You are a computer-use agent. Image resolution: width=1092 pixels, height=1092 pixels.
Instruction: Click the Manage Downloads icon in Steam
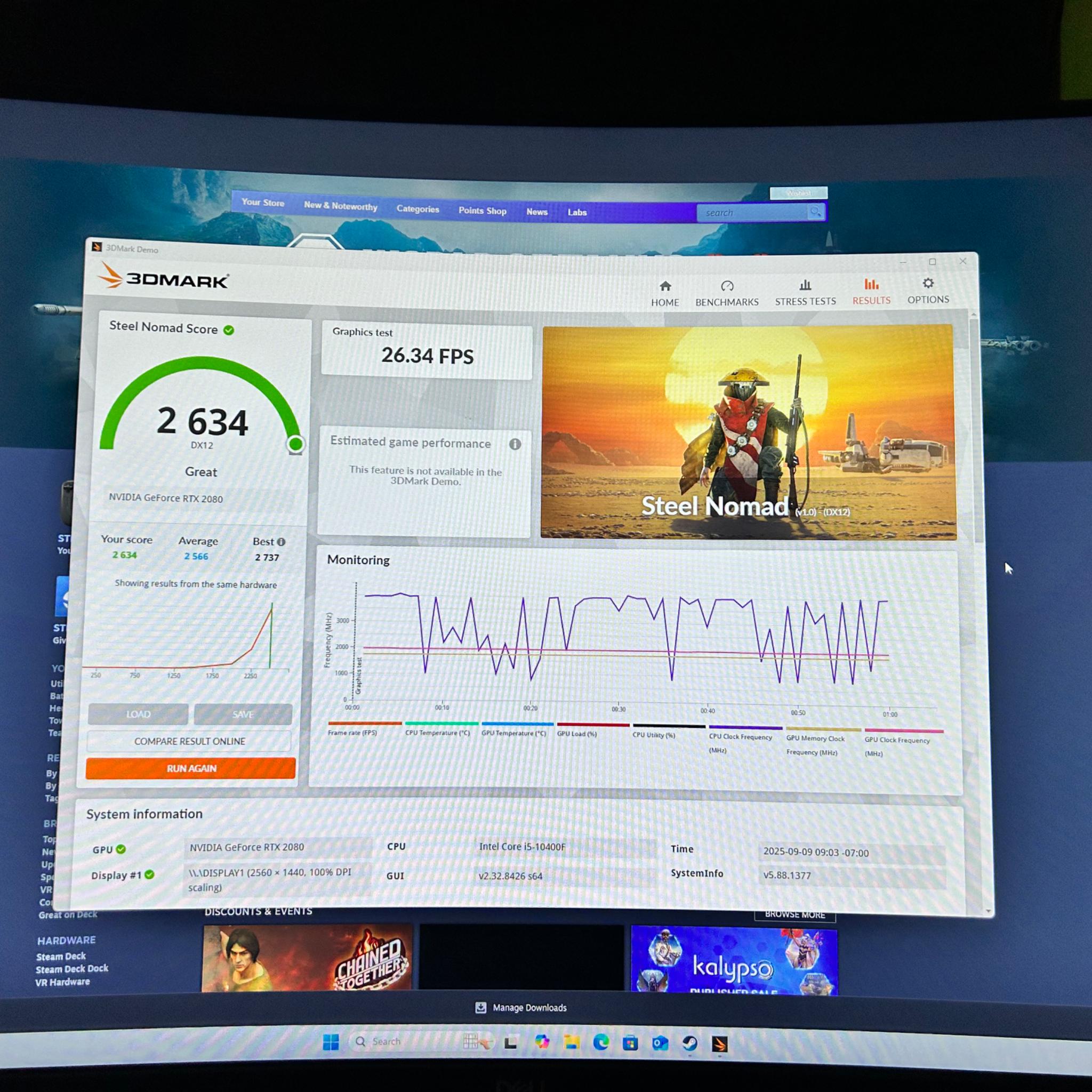pos(480,1007)
